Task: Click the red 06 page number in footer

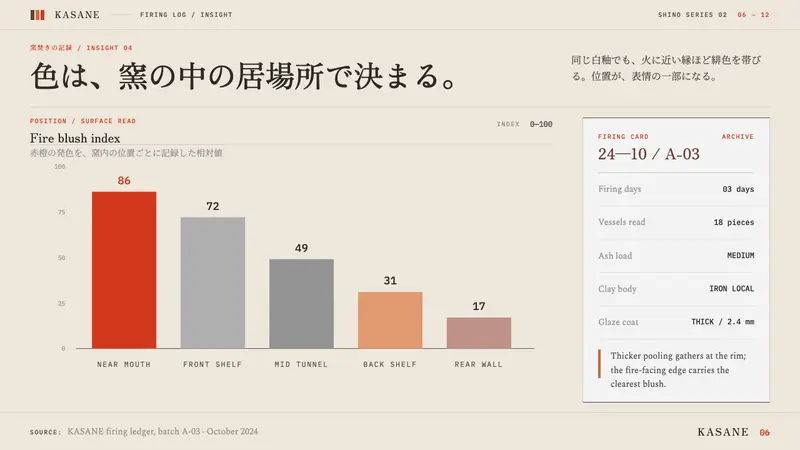Action: (x=764, y=433)
